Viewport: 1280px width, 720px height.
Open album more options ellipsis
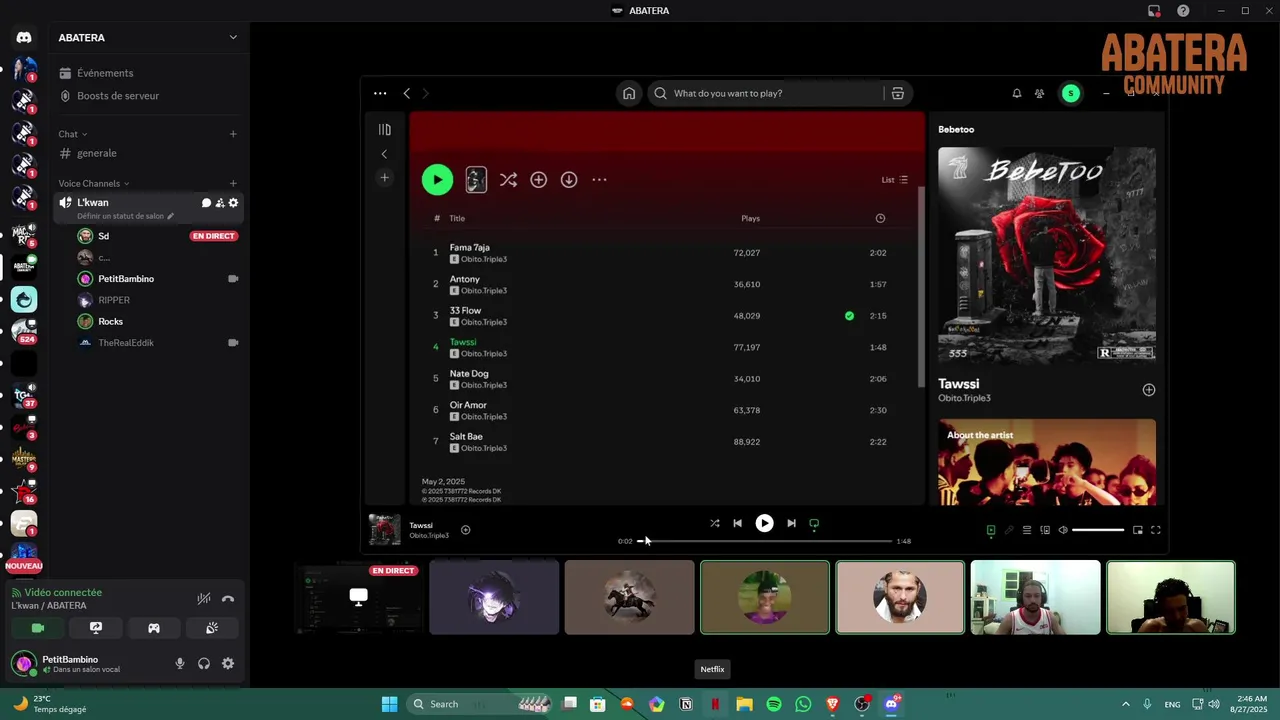click(599, 180)
